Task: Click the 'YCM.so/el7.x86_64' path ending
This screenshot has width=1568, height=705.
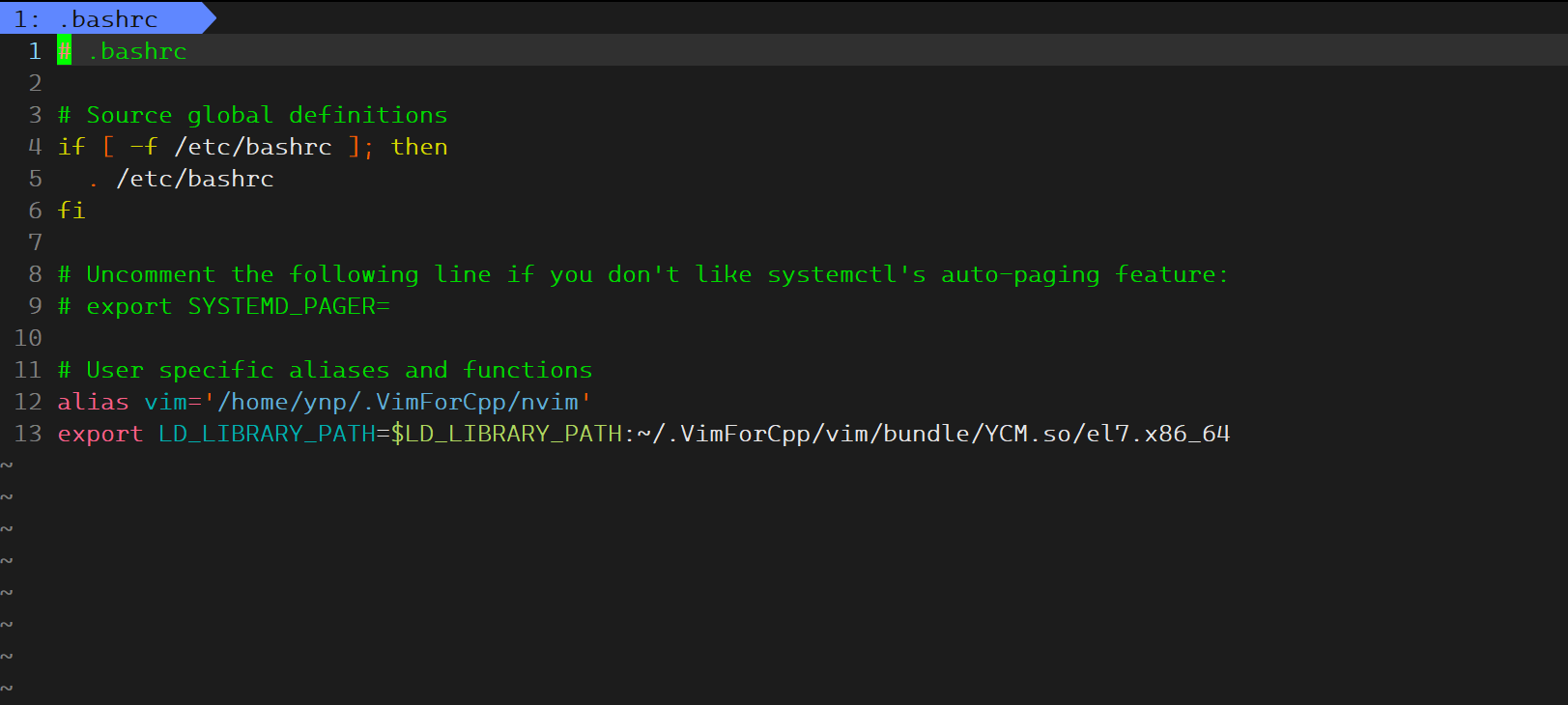Action: tap(1107, 434)
